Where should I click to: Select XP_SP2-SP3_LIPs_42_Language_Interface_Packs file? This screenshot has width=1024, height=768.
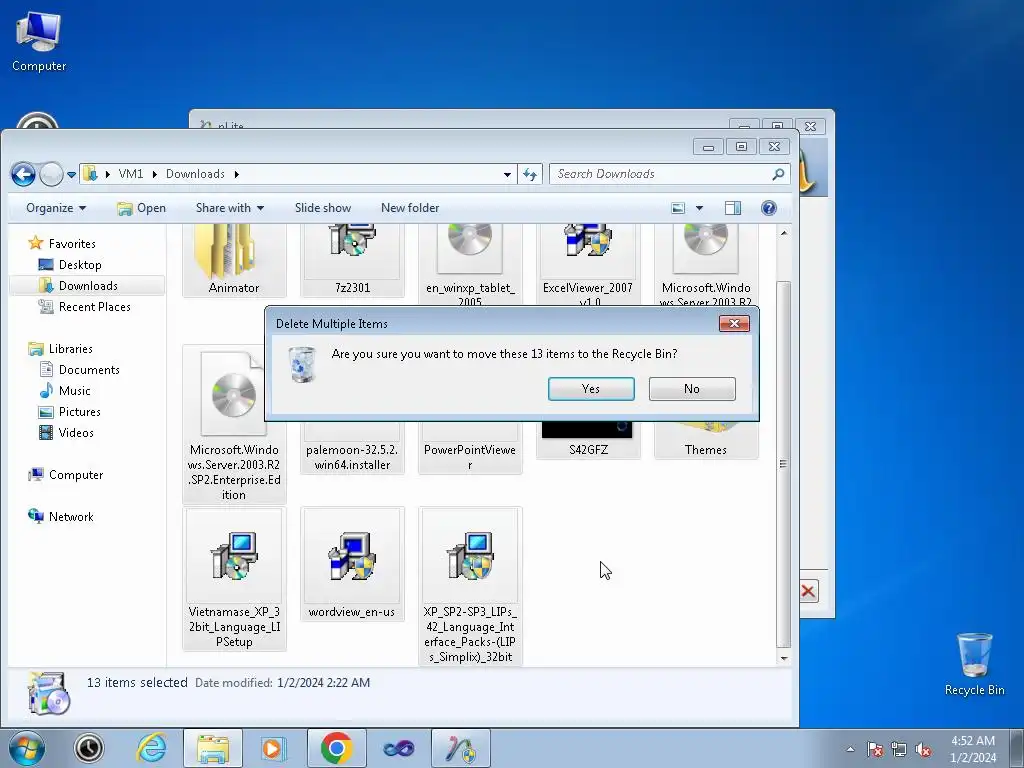(x=470, y=586)
